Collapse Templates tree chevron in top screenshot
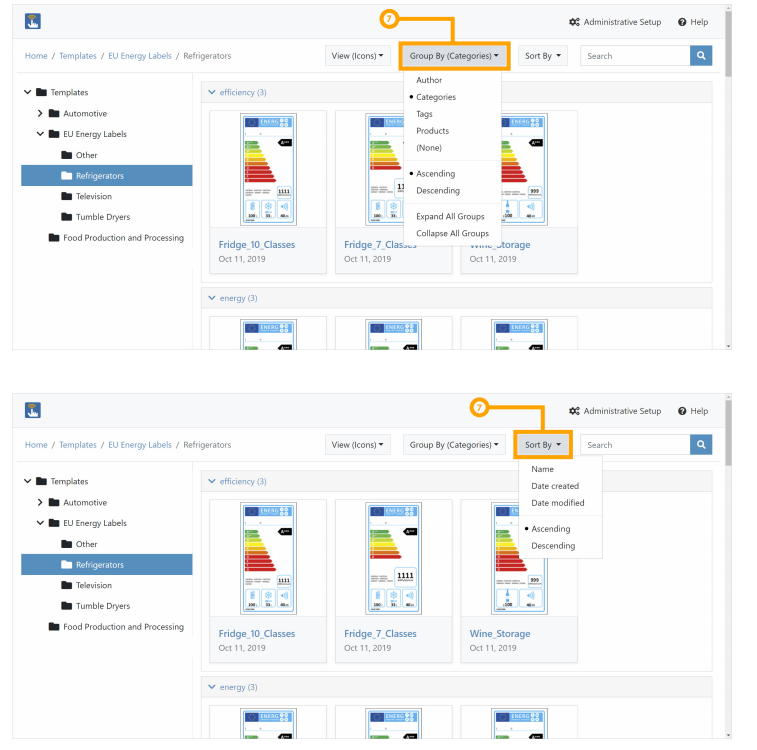The height and width of the screenshot is (750, 757). [28, 92]
